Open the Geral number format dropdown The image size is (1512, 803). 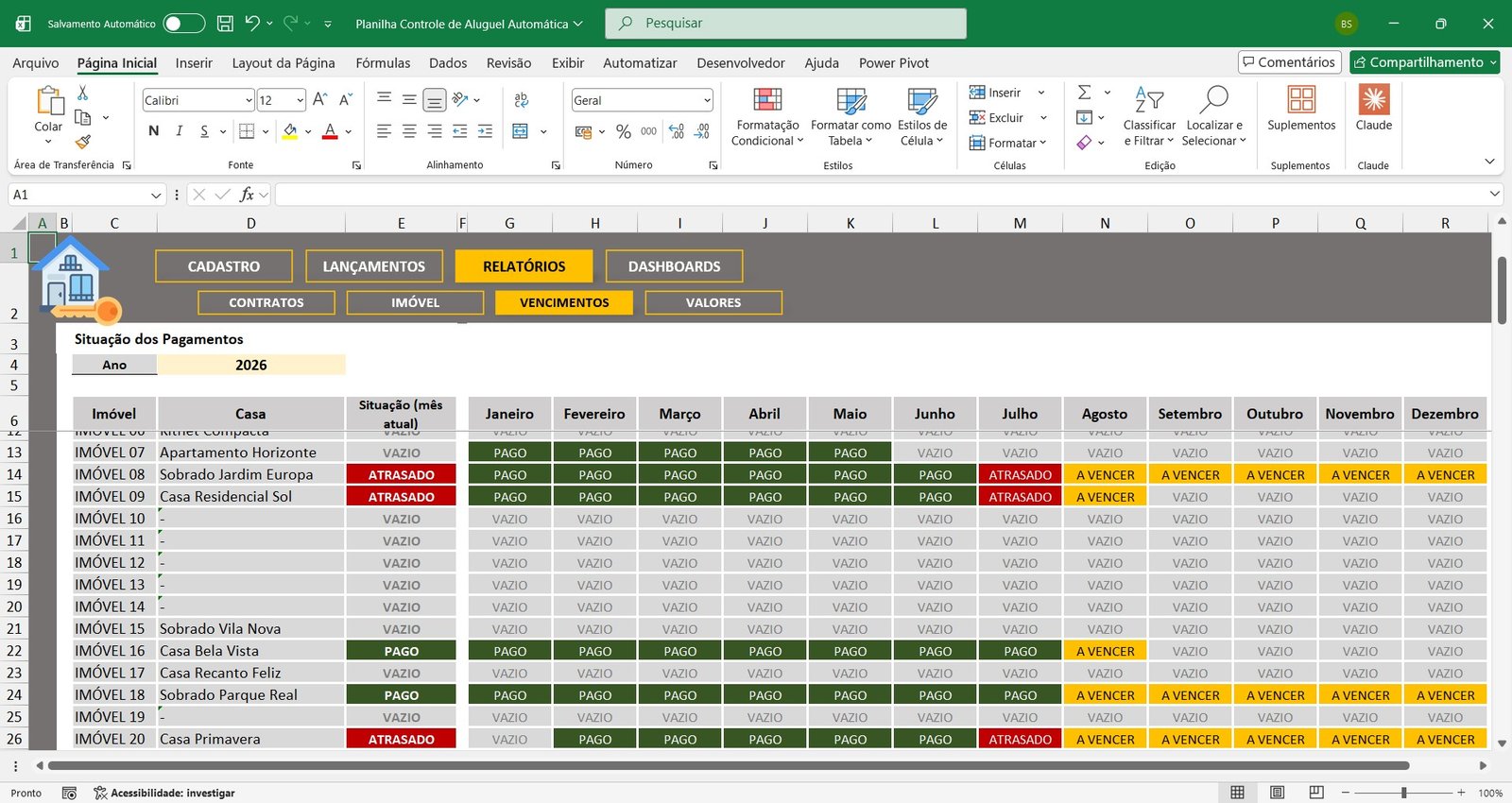[x=706, y=100]
